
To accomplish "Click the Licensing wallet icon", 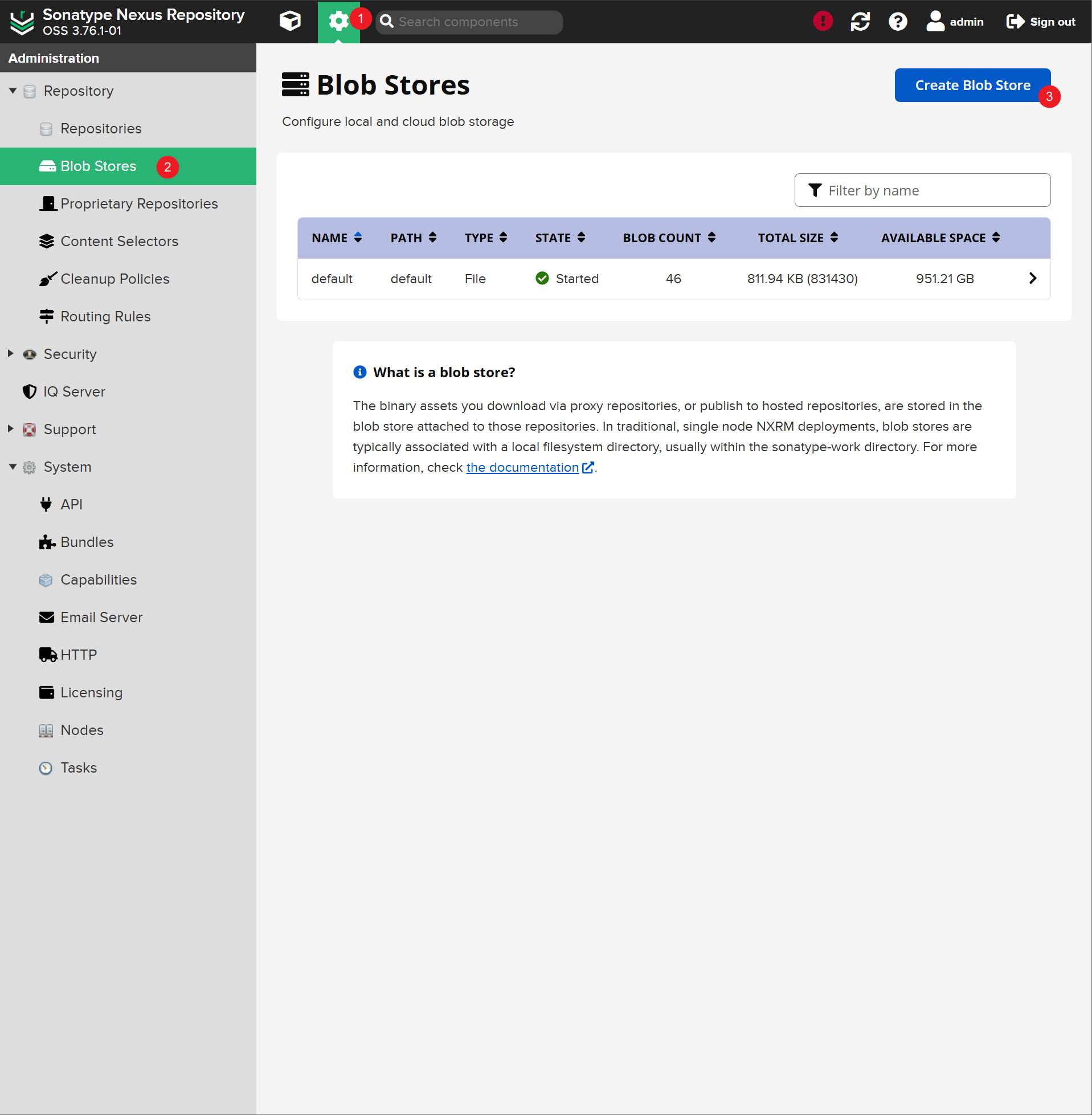I will point(47,692).
